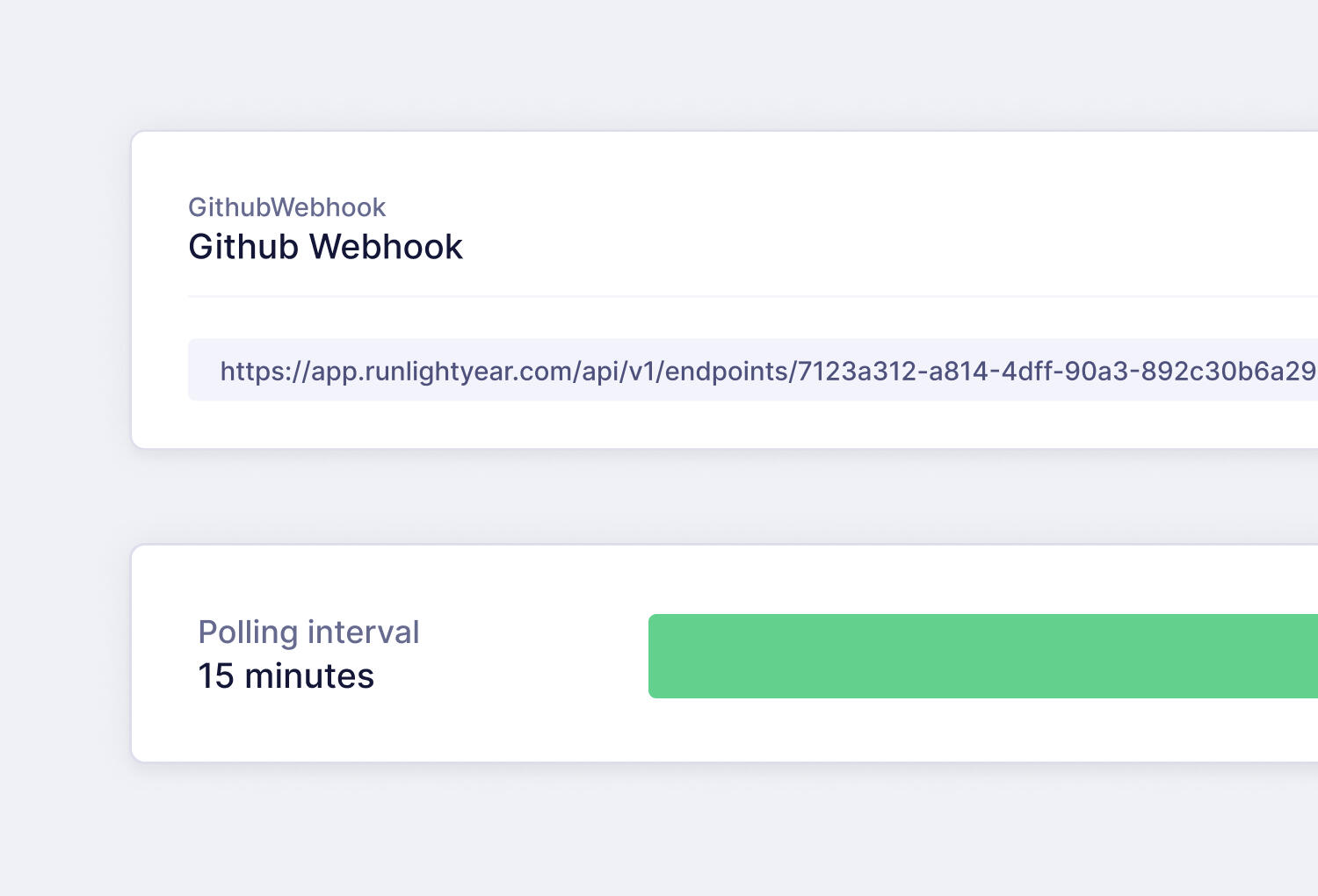Click the word "minutes" under Polling interval
The image size is (1318, 896).
tap(309, 676)
